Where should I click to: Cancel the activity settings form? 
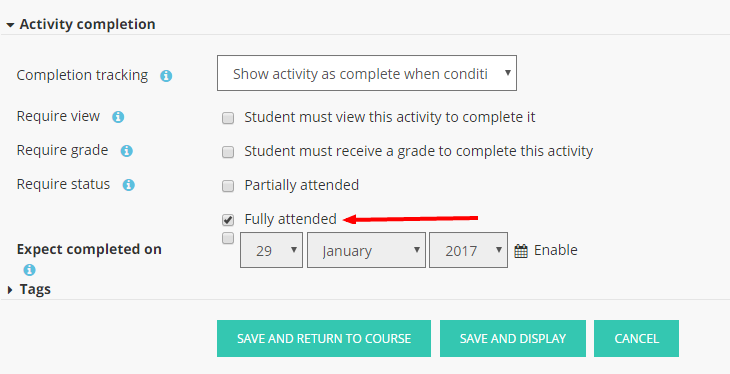point(636,339)
